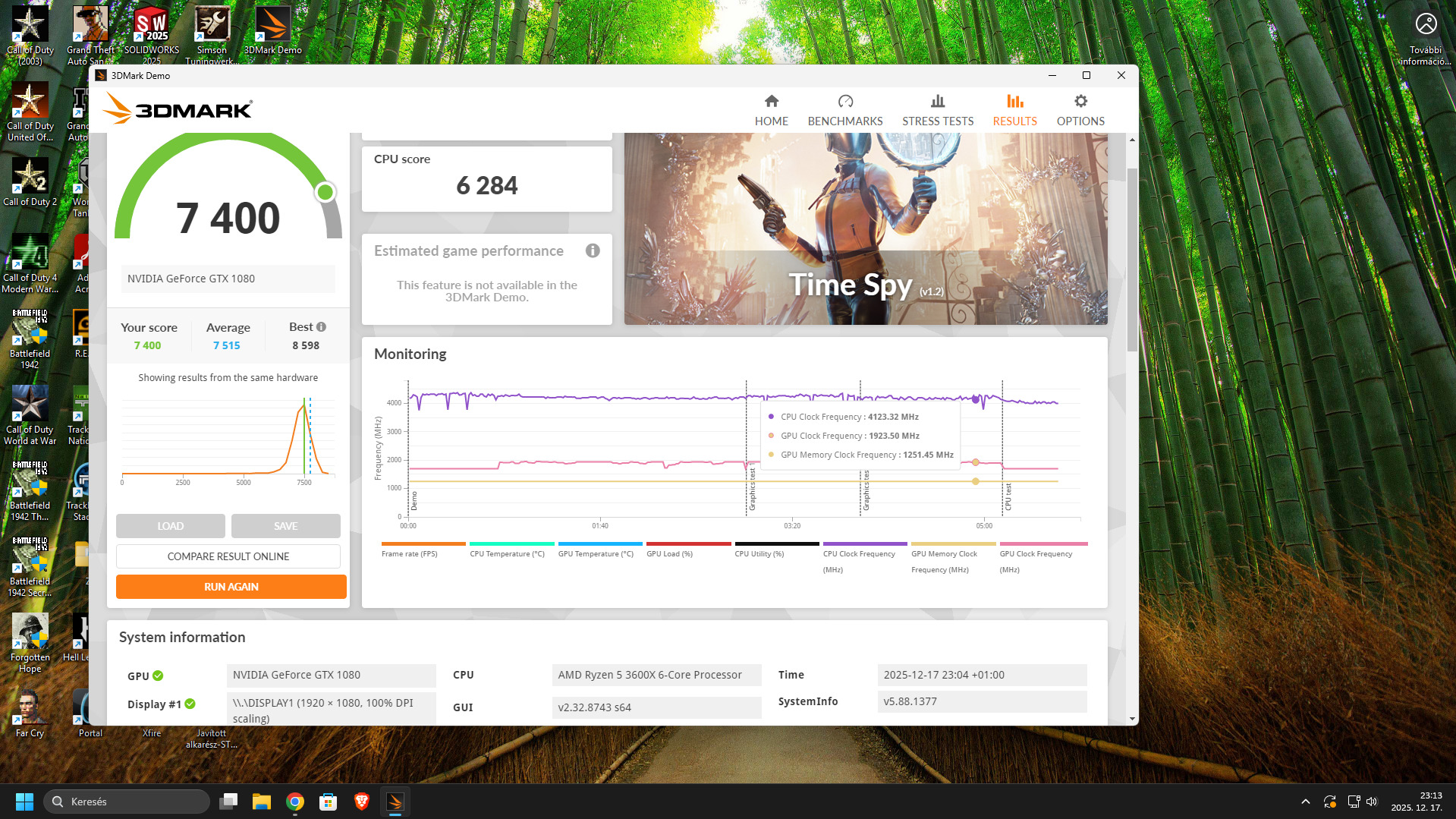Open the BENCHMARKS tab
The width and height of the screenshot is (1456, 819).
pyautogui.click(x=845, y=110)
